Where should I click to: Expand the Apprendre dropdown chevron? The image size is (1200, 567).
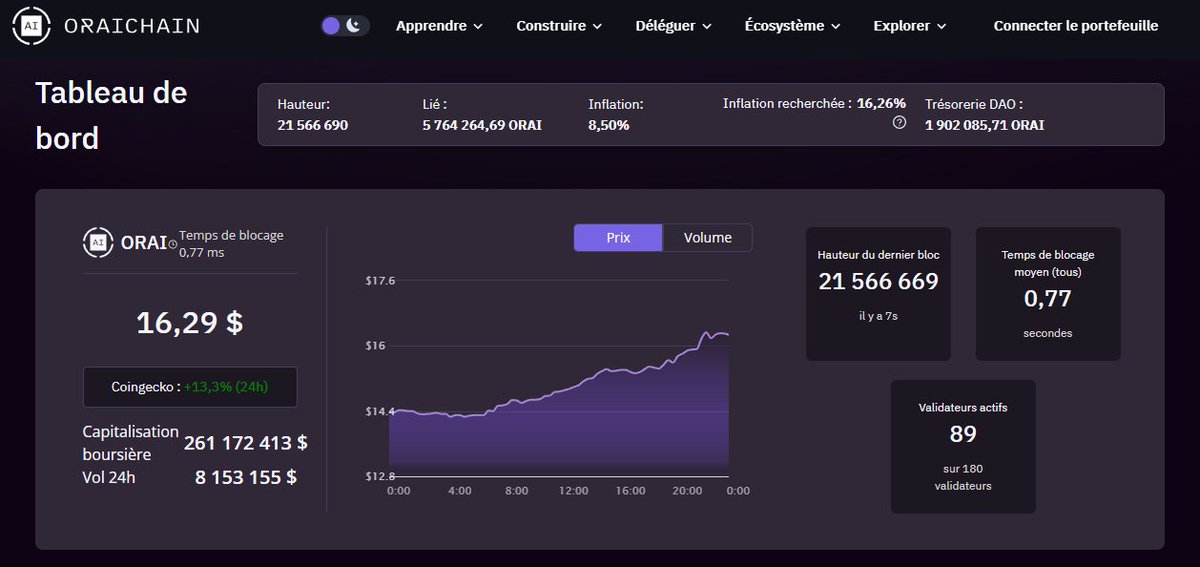tap(477, 27)
